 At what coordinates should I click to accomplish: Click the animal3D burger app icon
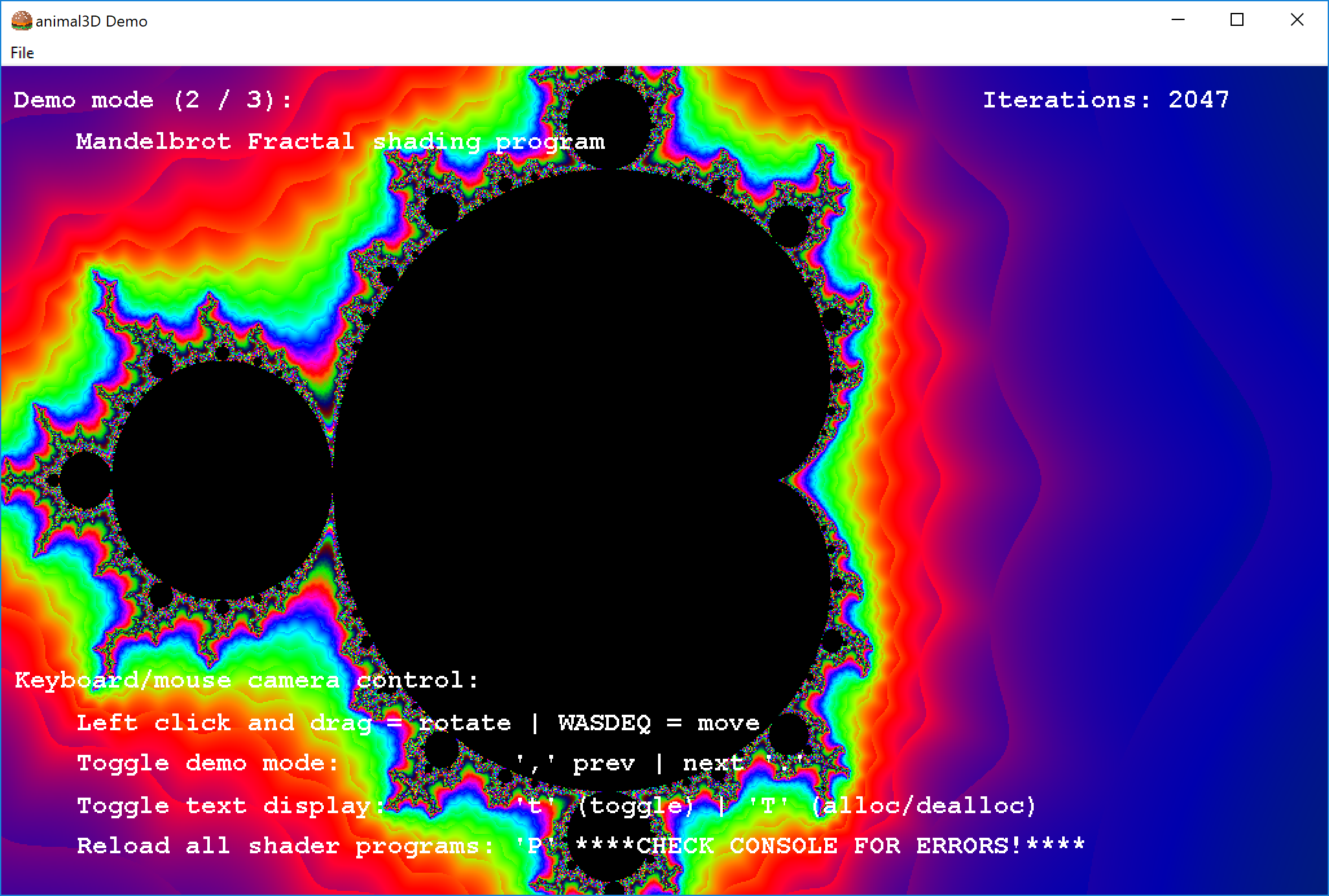click(21, 21)
